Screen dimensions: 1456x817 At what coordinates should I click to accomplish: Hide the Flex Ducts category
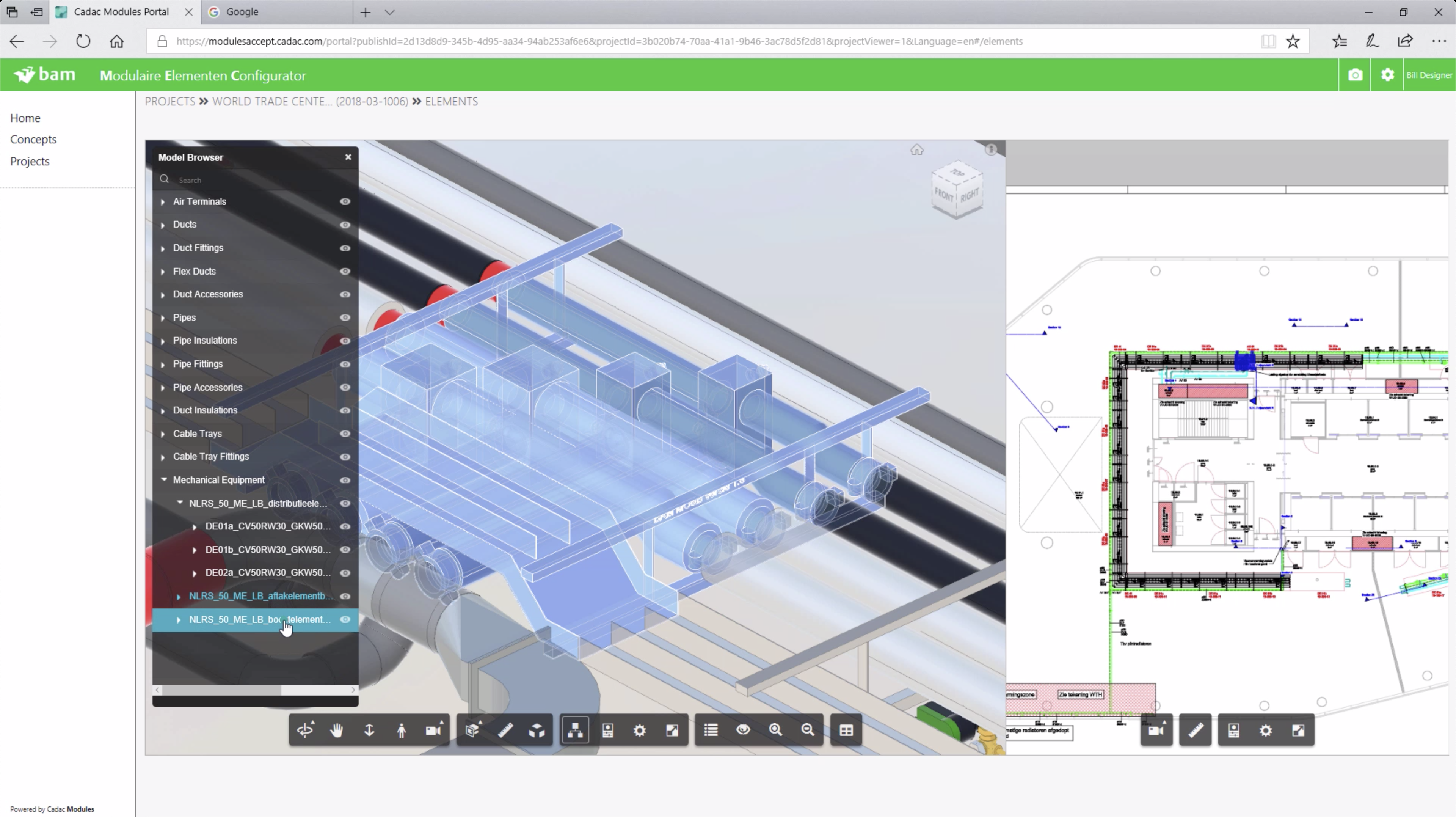point(345,271)
